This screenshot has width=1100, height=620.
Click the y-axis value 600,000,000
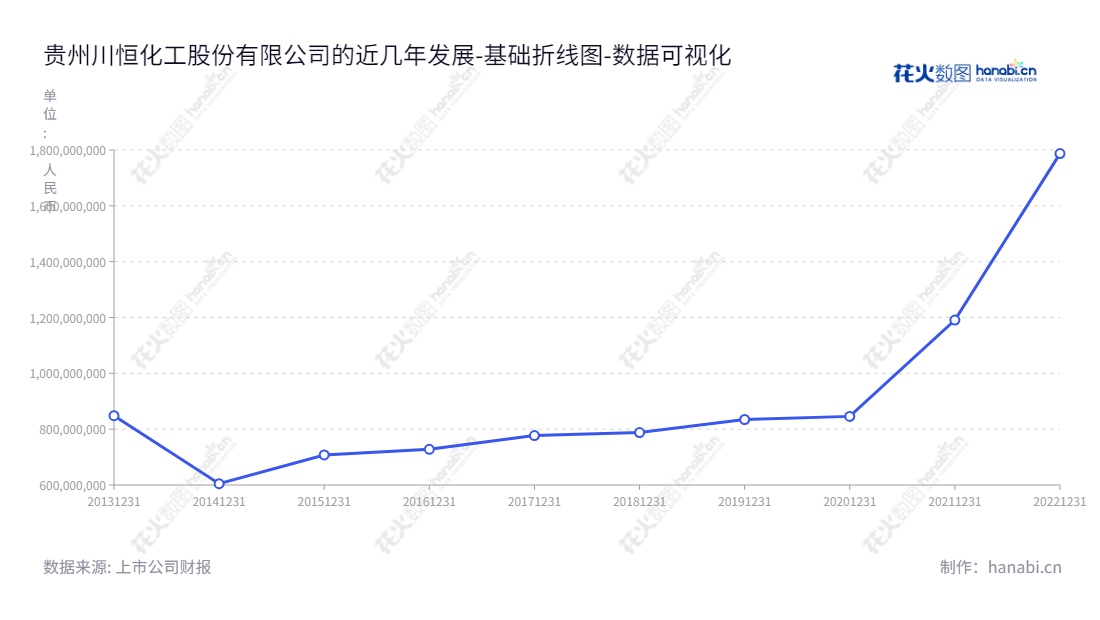coord(73,485)
